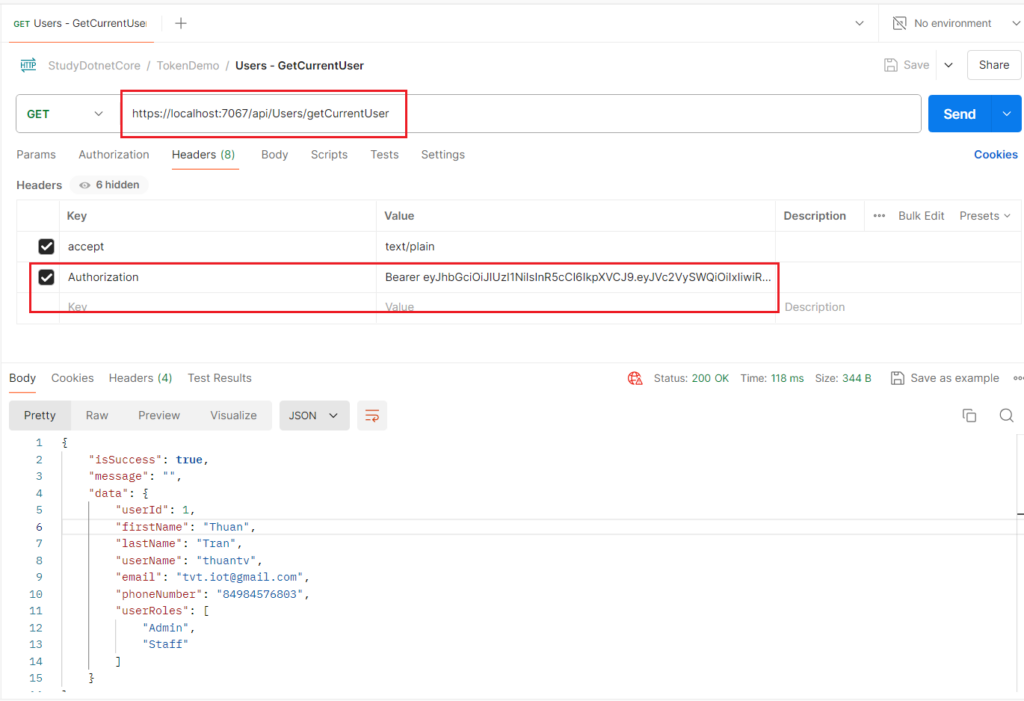Copy the response body with copy icon

point(969,416)
